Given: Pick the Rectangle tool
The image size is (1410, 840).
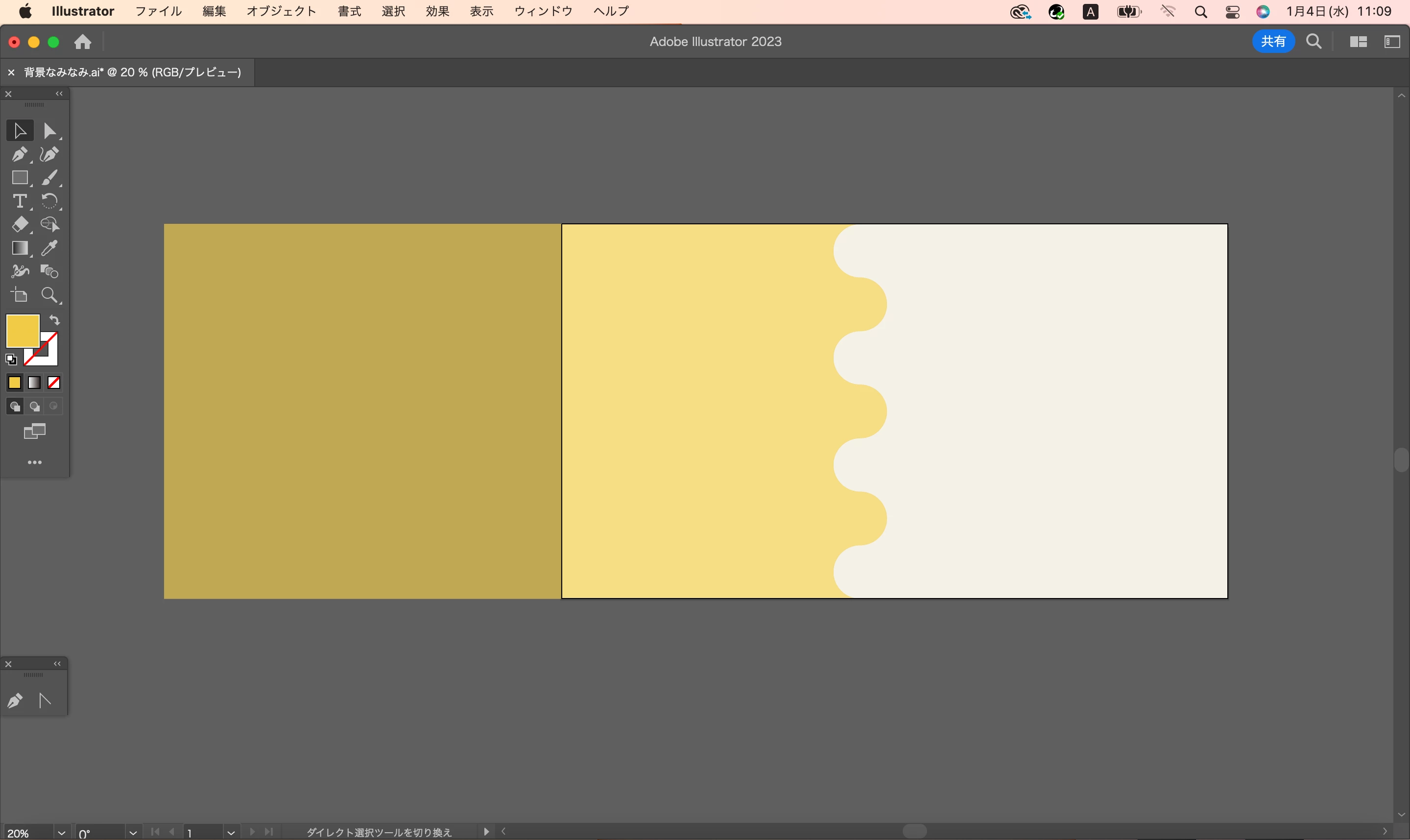Looking at the screenshot, I should pos(19,178).
